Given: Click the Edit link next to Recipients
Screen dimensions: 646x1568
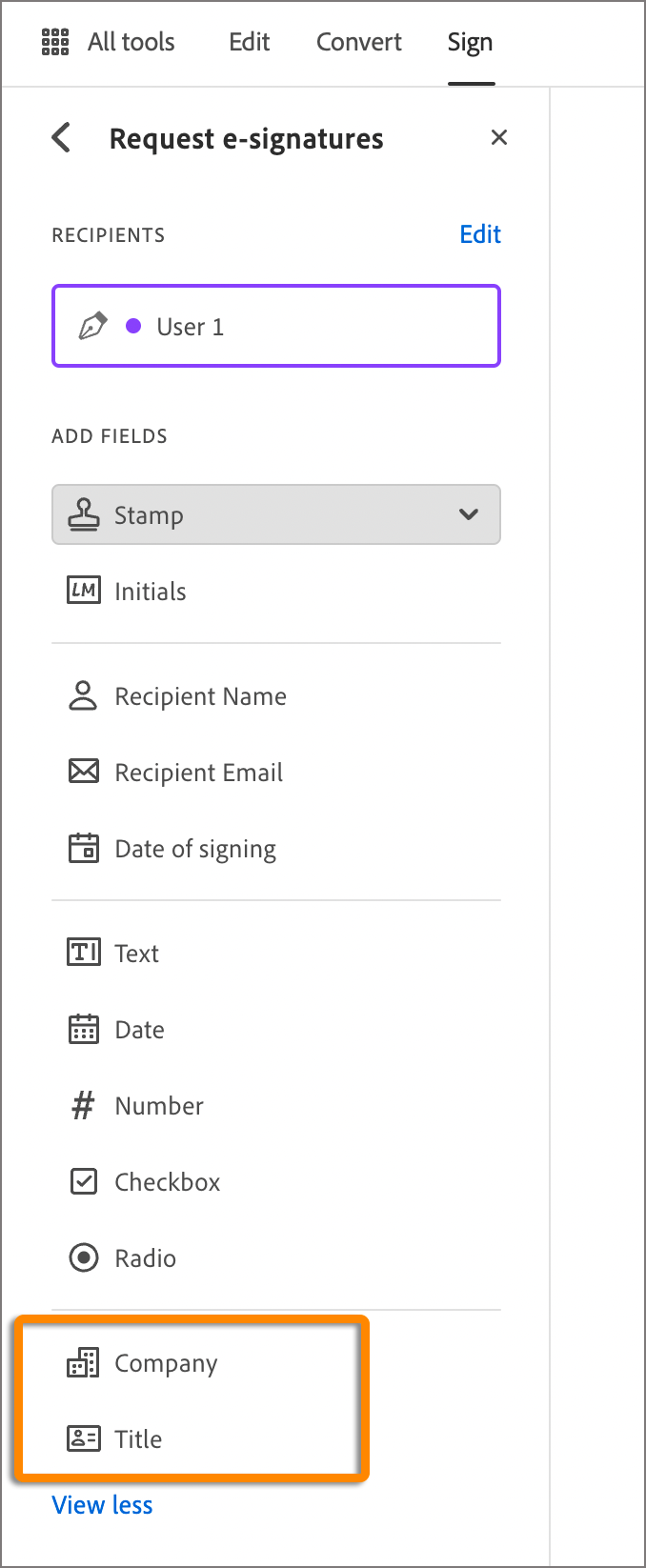Looking at the screenshot, I should click(x=480, y=234).
